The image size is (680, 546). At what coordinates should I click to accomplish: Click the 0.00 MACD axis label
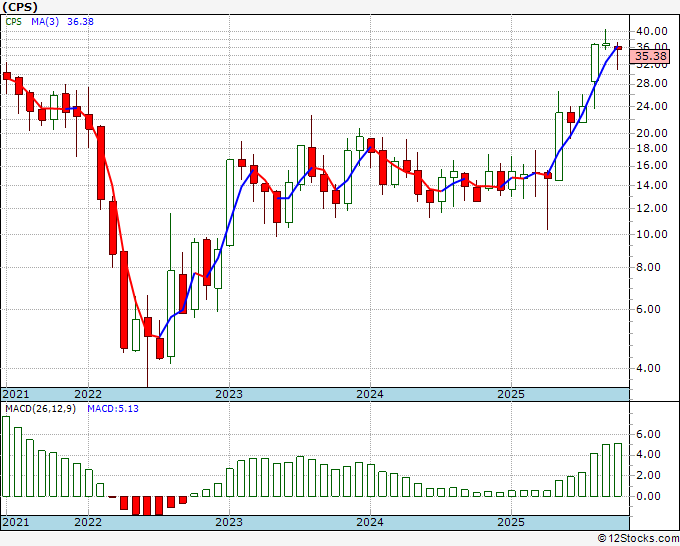click(654, 496)
